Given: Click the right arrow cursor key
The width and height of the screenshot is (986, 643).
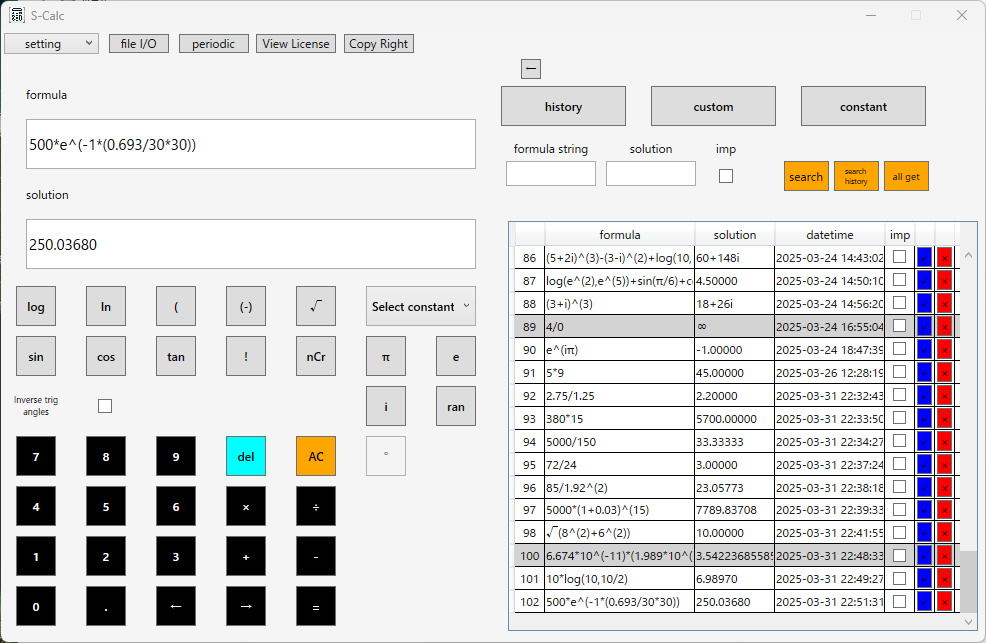Looking at the screenshot, I should point(246,607).
